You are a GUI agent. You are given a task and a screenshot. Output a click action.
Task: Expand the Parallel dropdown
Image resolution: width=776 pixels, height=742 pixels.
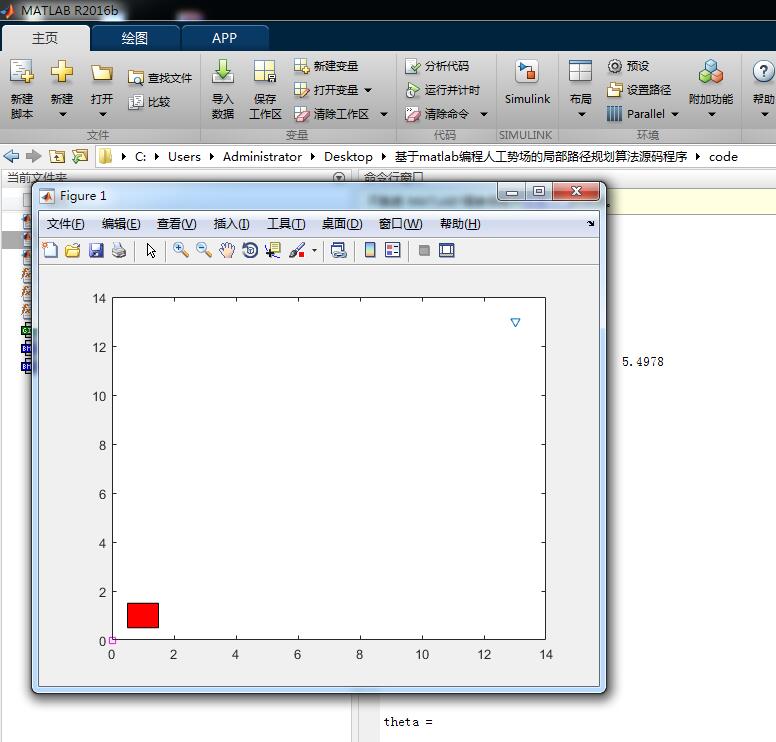click(675, 114)
